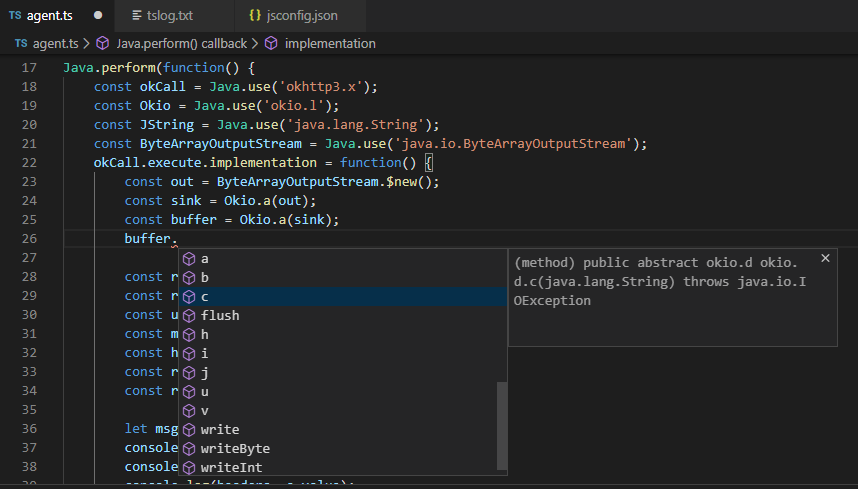The width and height of the screenshot is (858, 489).
Task: Open the tslog.txt tab
Action: tap(174, 16)
